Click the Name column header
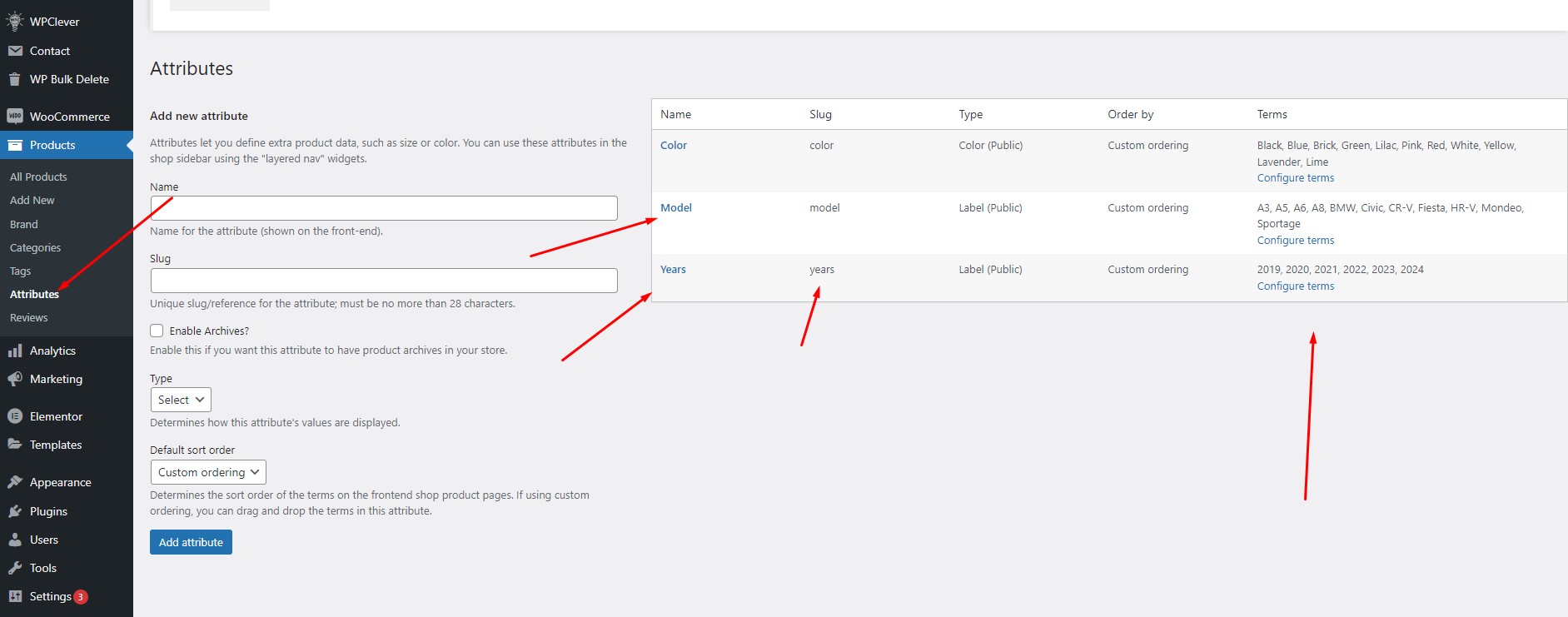This screenshot has width=1568, height=617. (675, 114)
